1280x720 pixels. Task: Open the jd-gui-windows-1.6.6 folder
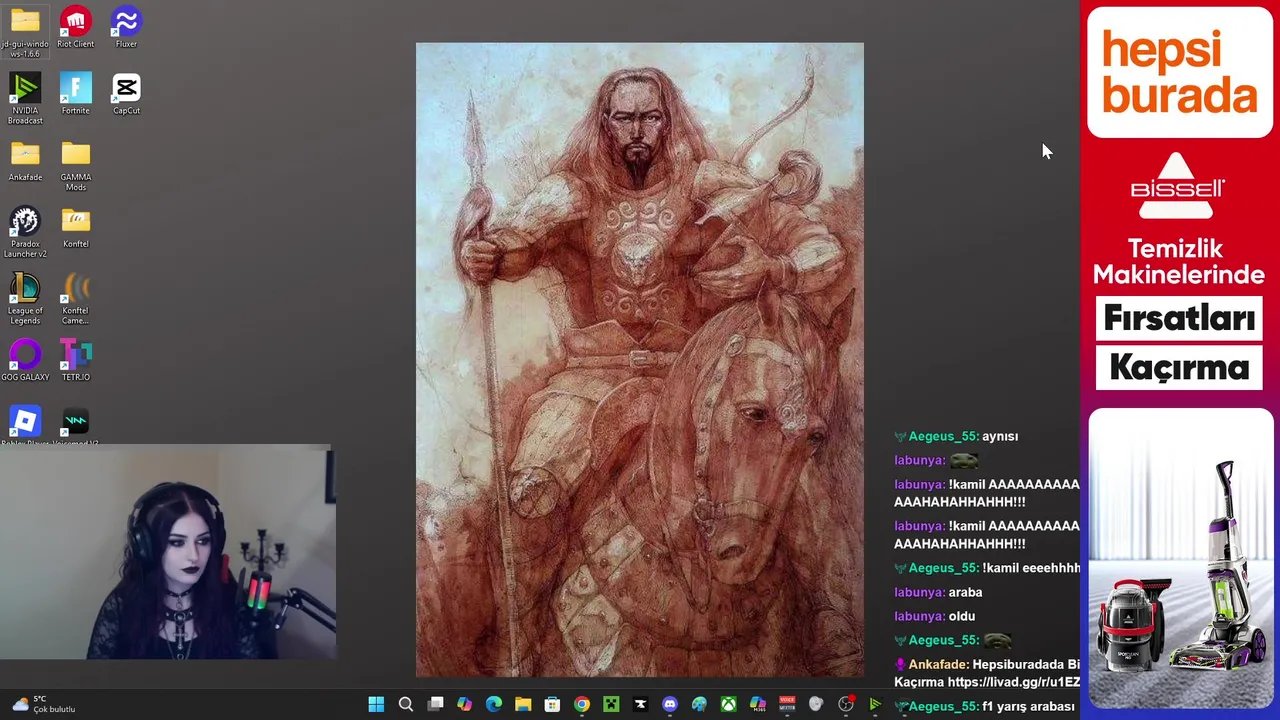(x=25, y=32)
